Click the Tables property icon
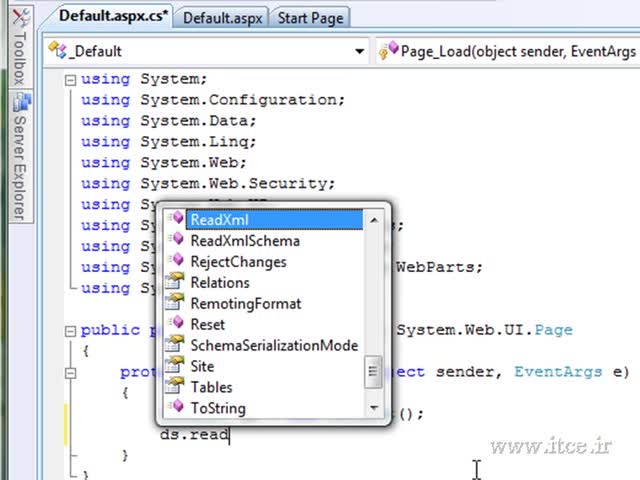Viewport: 640px width, 480px height. [175, 386]
